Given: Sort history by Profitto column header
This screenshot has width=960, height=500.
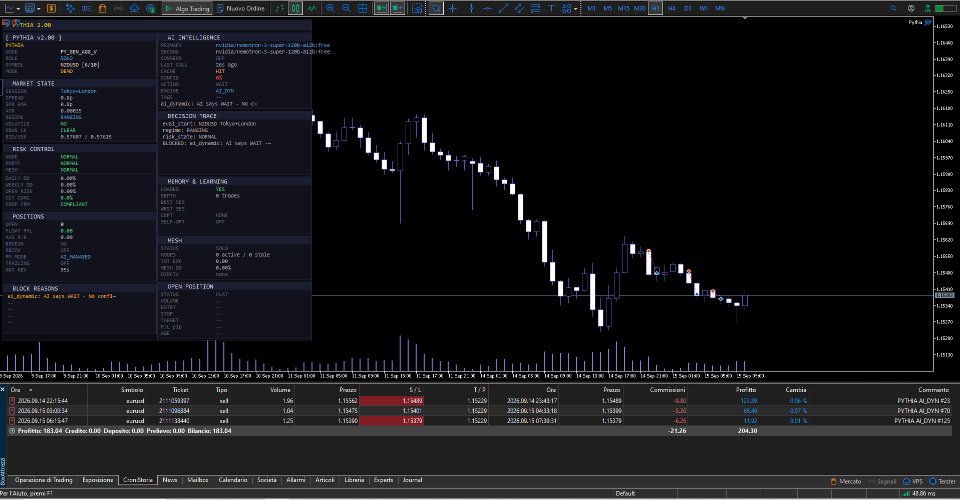Looking at the screenshot, I should [746, 390].
